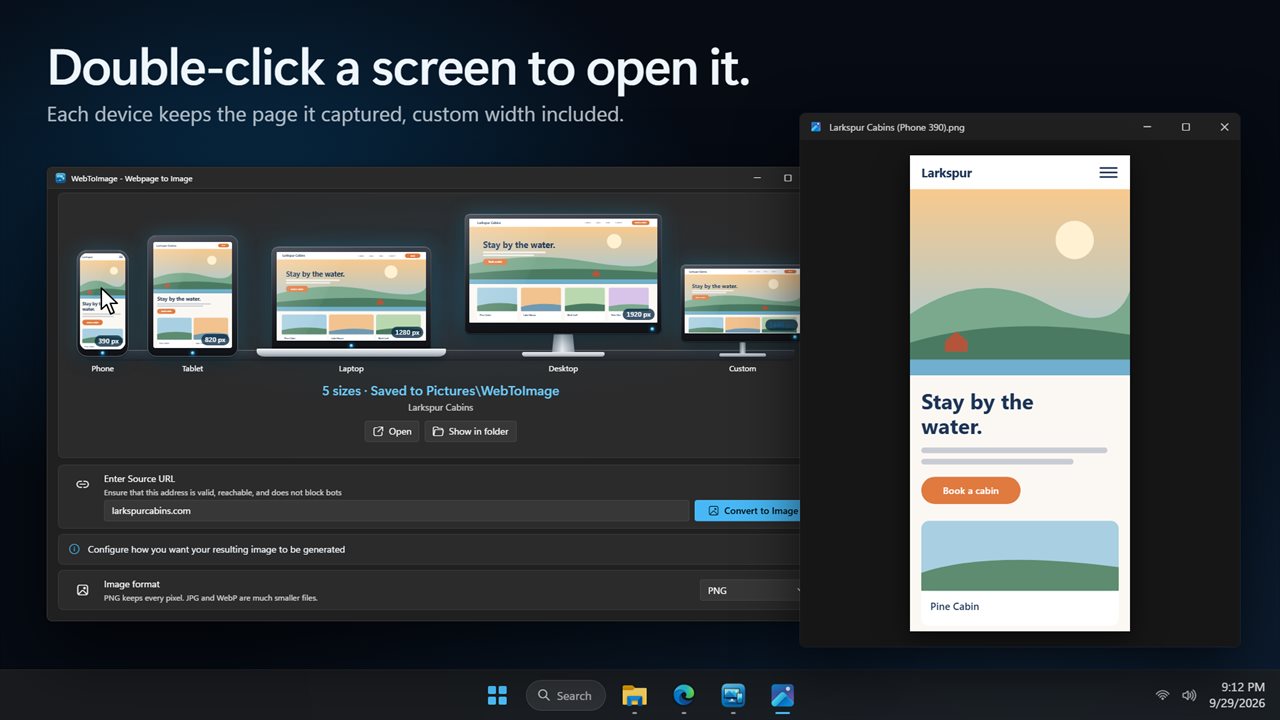Click the '5 sizes · Saved to Pictures\WebToImage' text
This screenshot has width=1280, height=720.
441,391
